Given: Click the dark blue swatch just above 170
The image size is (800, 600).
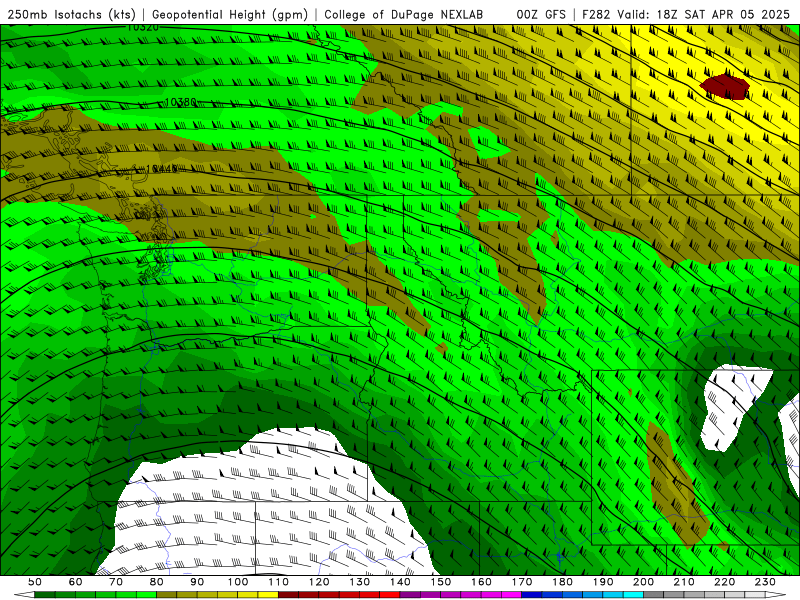Looking at the screenshot, I should point(532,595).
